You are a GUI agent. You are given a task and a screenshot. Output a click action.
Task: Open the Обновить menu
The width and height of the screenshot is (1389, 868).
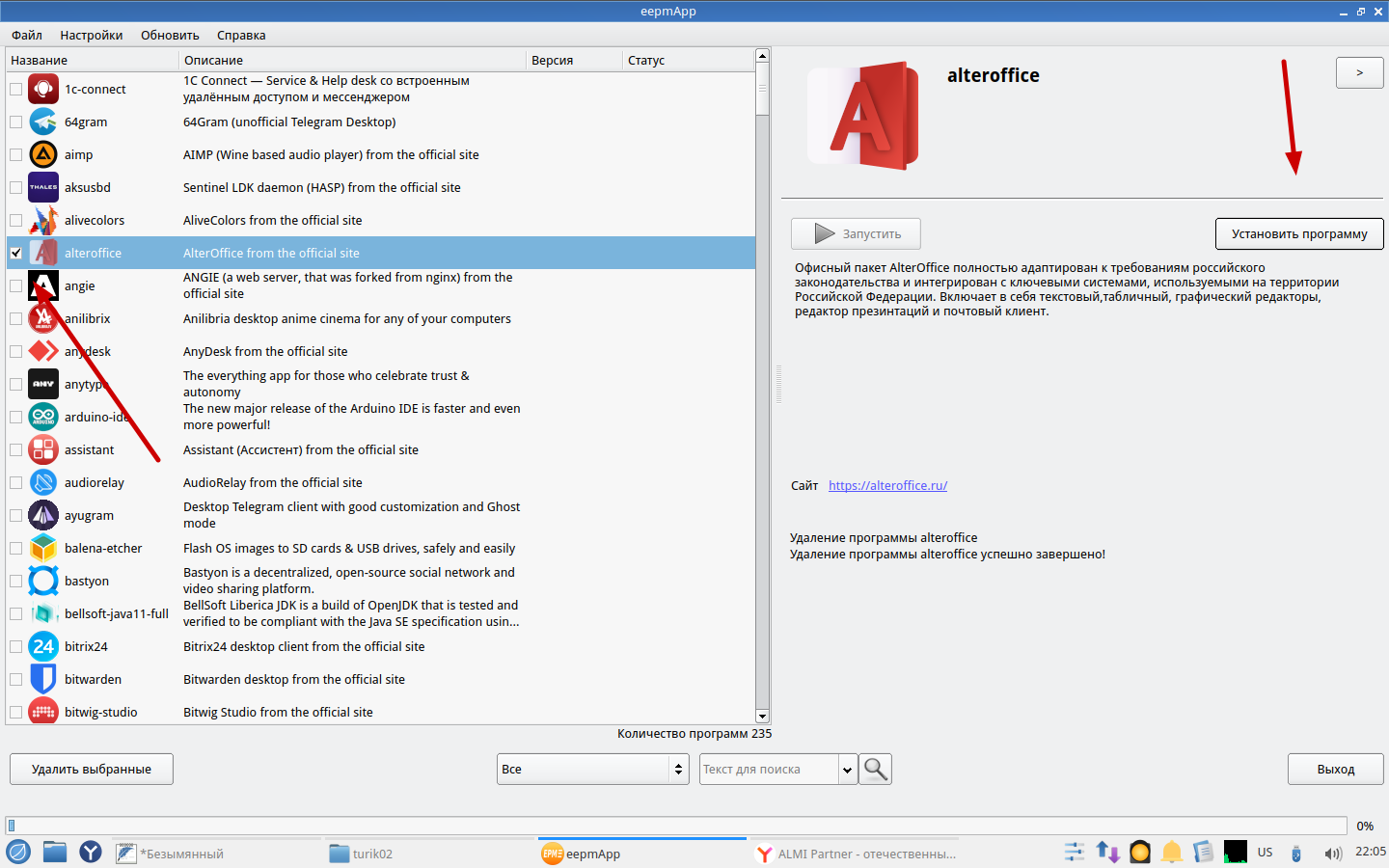click(170, 35)
